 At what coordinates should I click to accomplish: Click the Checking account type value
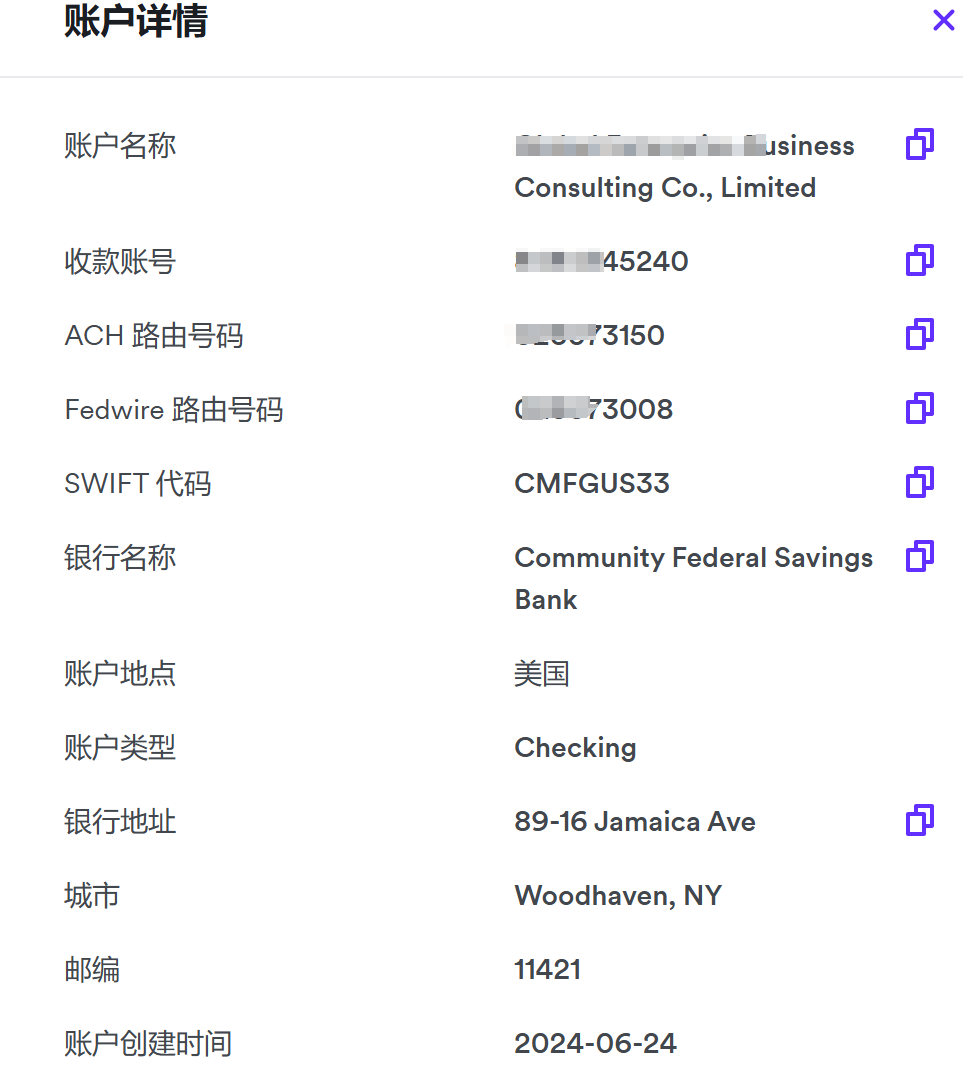(575, 748)
